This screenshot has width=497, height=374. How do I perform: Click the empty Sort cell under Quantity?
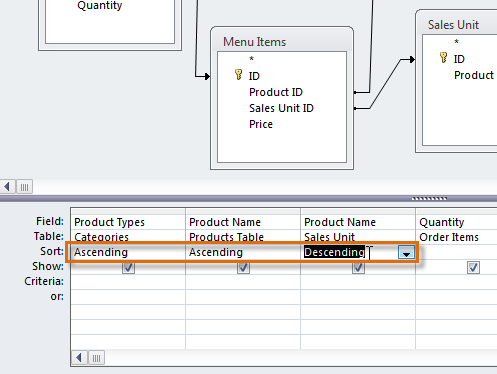456,252
